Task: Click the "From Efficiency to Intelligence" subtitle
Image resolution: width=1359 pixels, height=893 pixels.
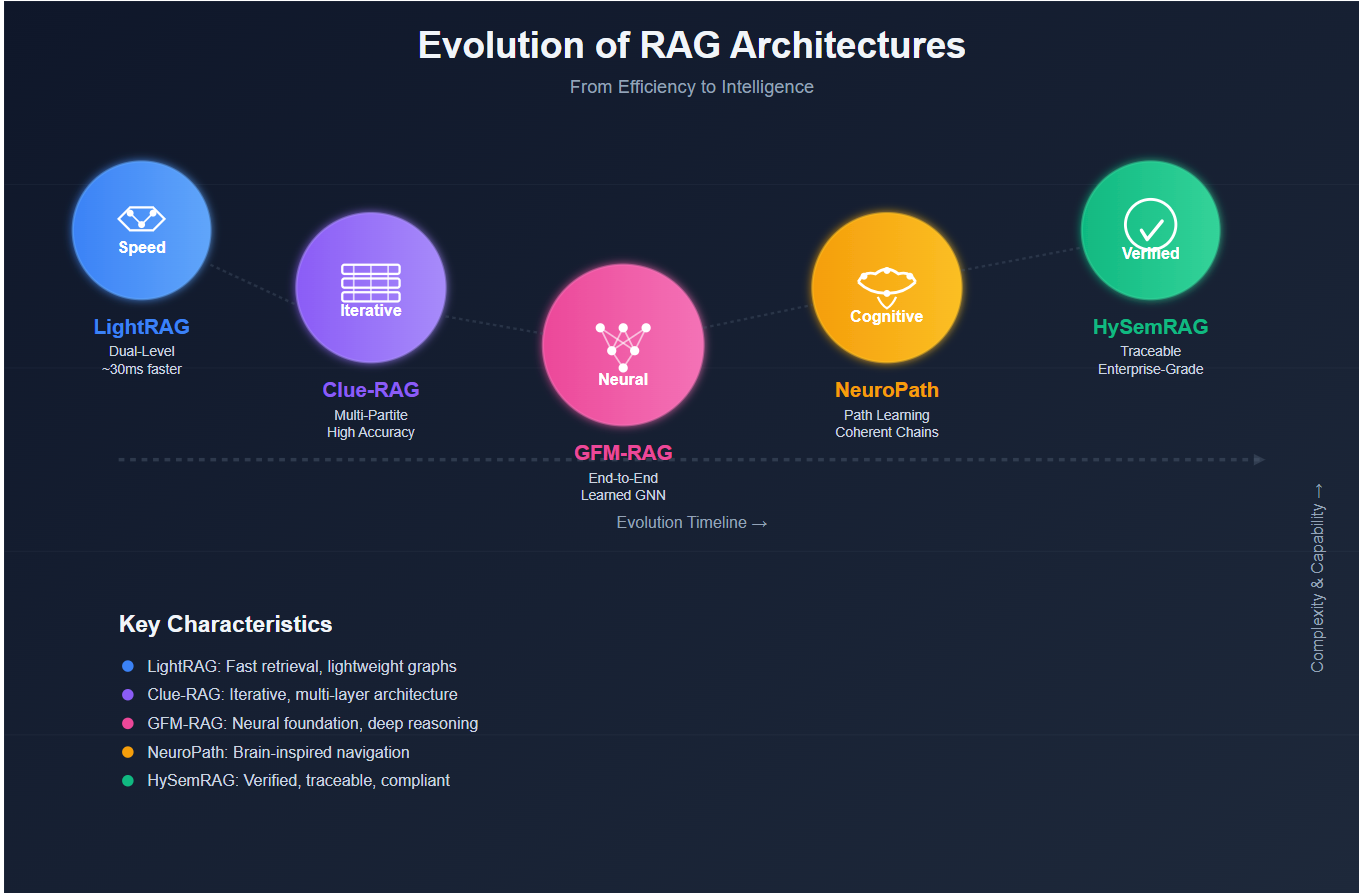Action: [x=691, y=87]
